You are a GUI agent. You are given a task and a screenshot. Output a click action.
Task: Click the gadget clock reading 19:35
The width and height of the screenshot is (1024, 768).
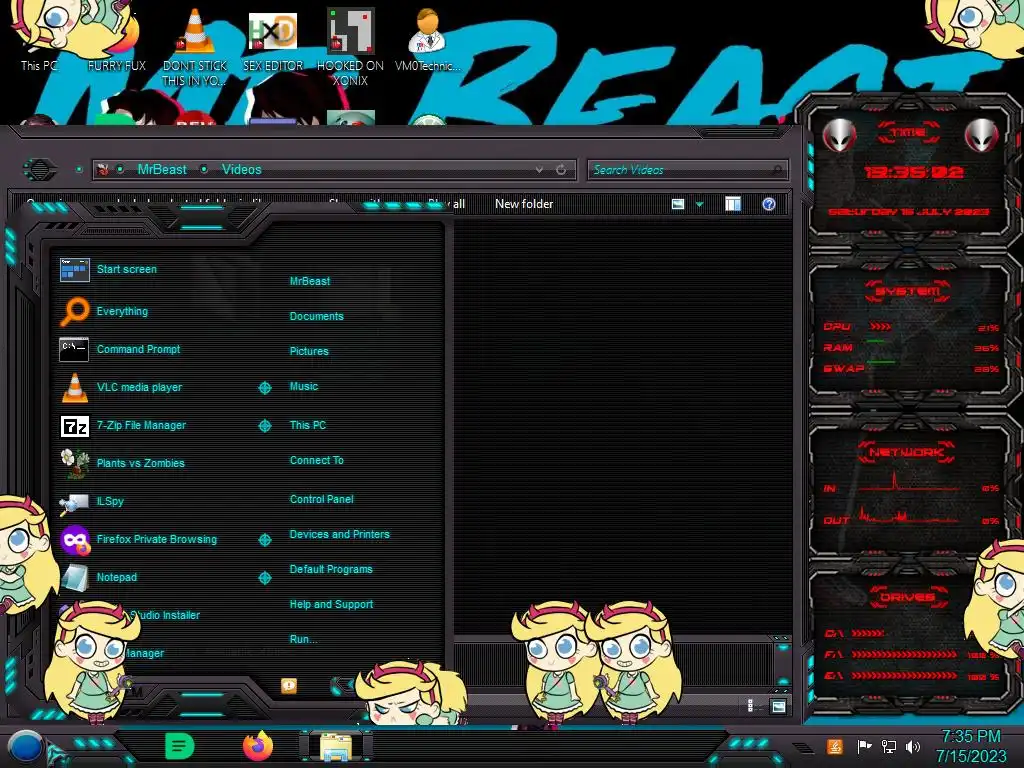pyautogui.click(x=914, y=172)
